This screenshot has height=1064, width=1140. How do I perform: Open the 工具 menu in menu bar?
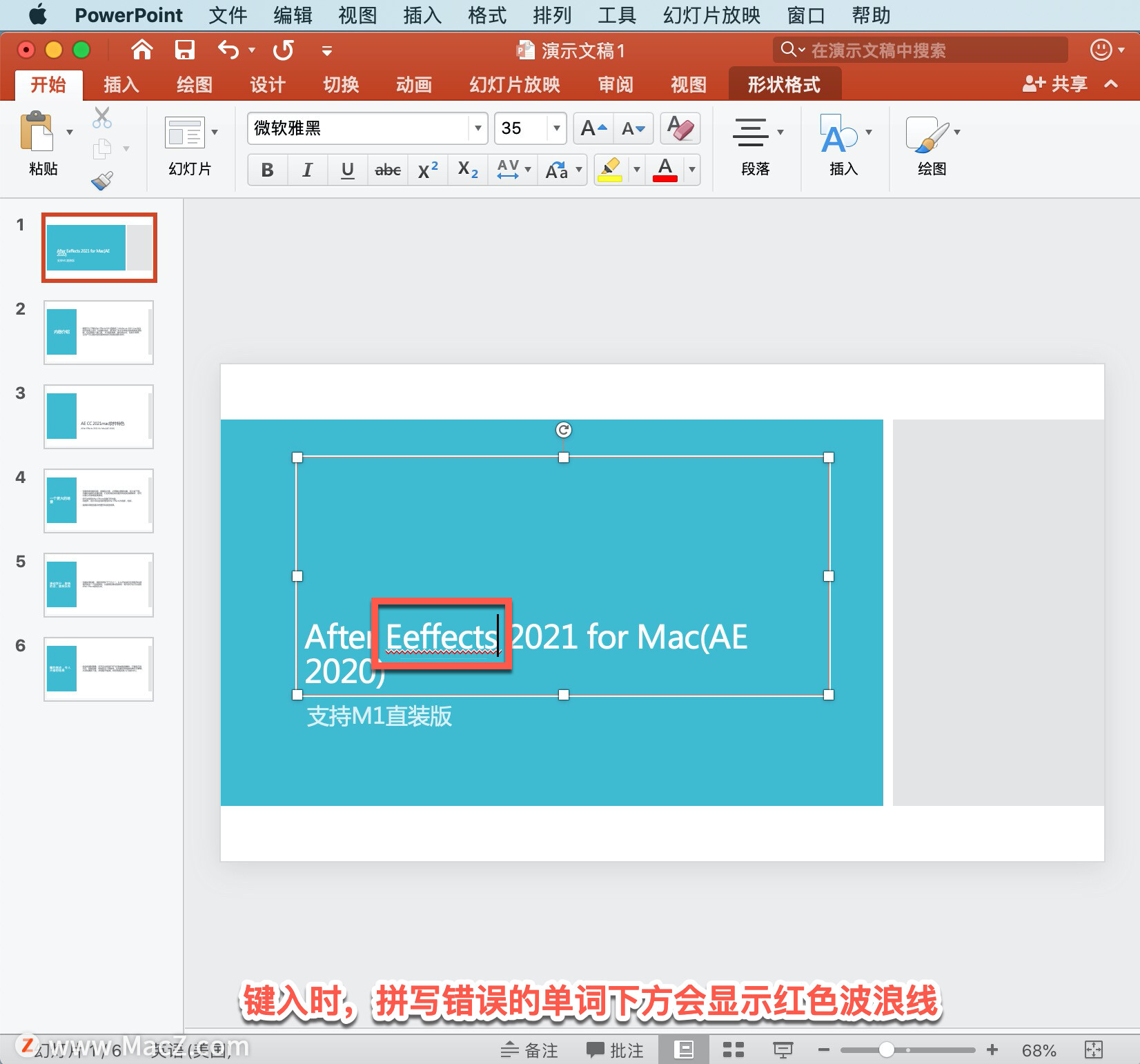(617, 15)
